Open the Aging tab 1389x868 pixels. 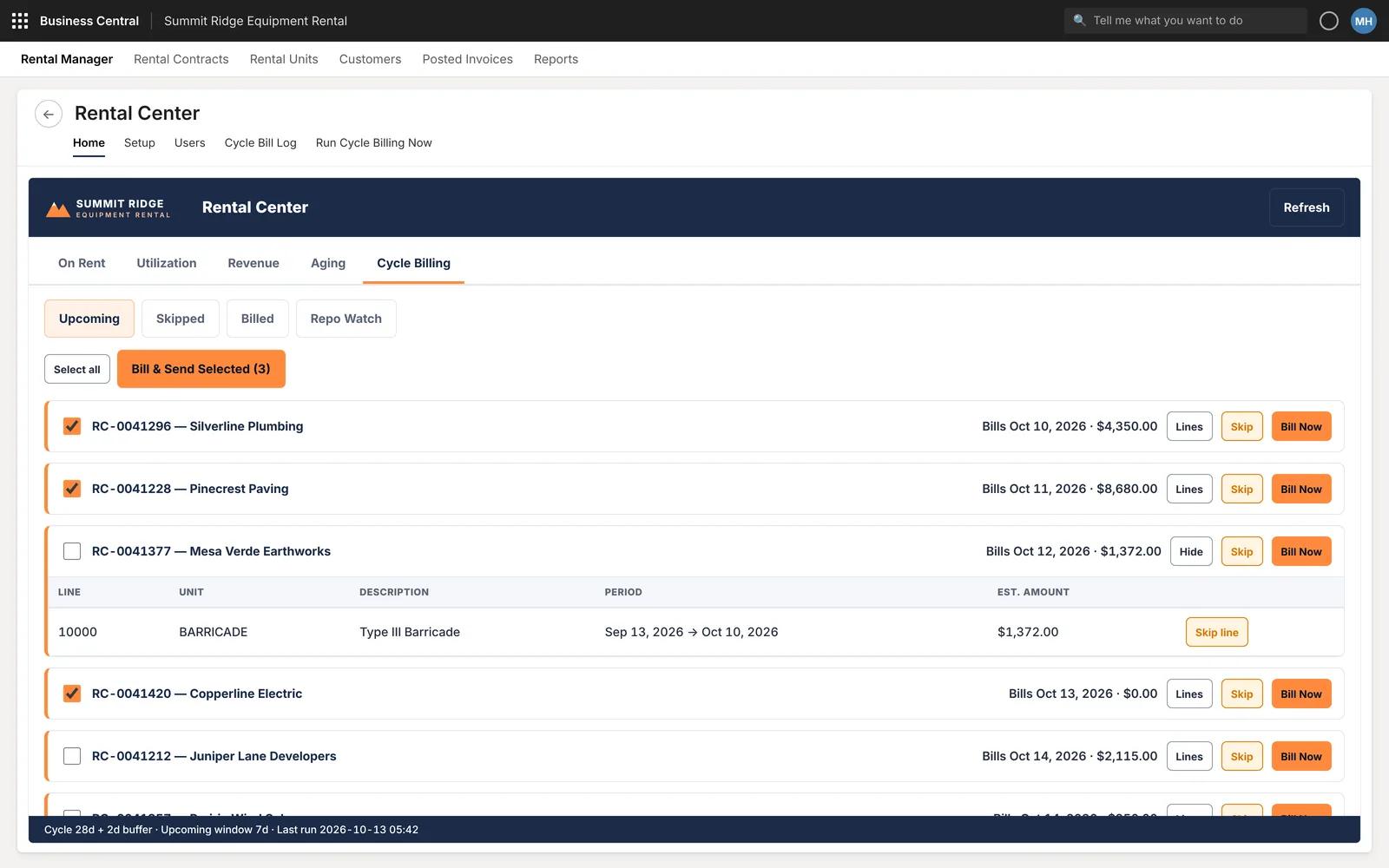click(x=328, y=263)
